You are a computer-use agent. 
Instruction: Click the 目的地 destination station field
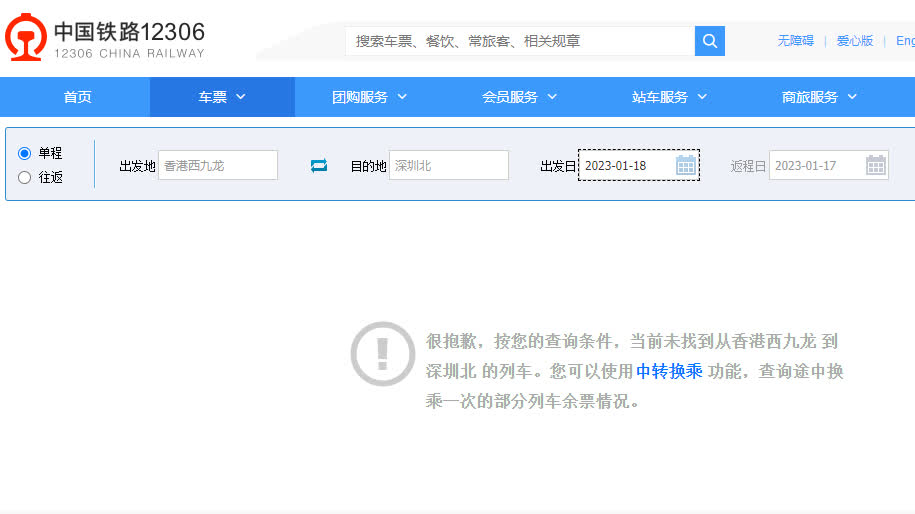449,165
